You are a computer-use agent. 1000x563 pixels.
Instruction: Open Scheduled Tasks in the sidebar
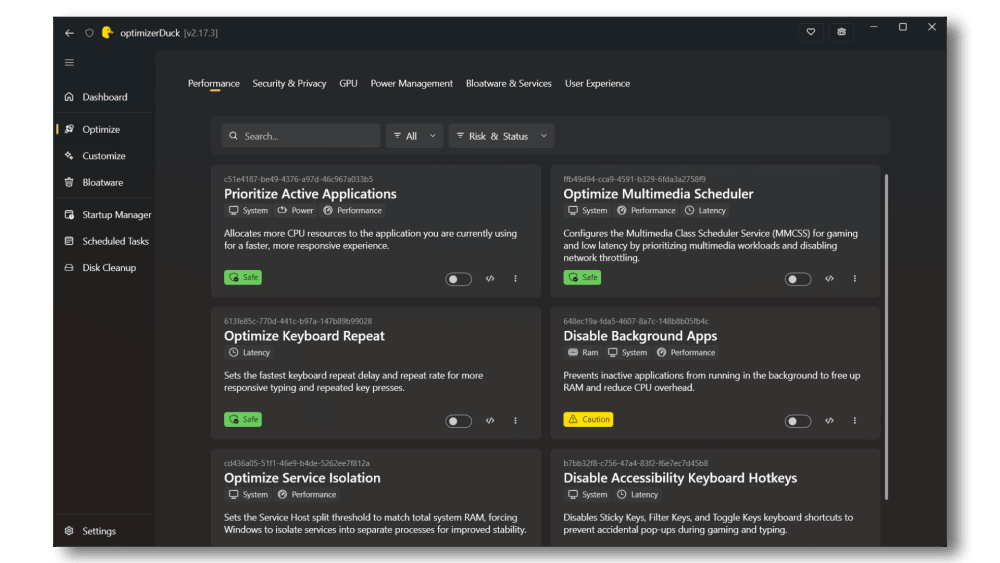107,241
